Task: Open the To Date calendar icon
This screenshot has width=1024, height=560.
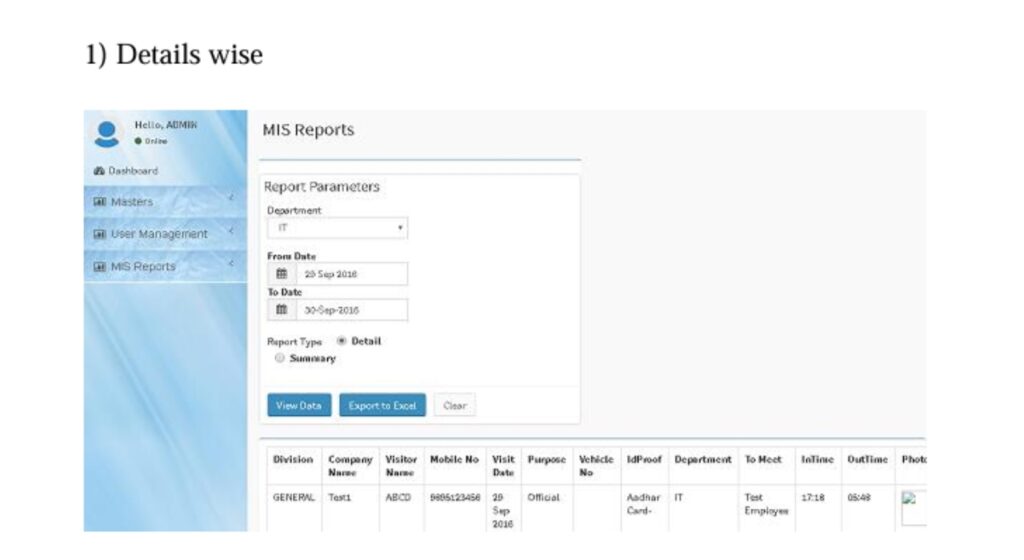Action: pyautogui.click(x=282, y=310)
